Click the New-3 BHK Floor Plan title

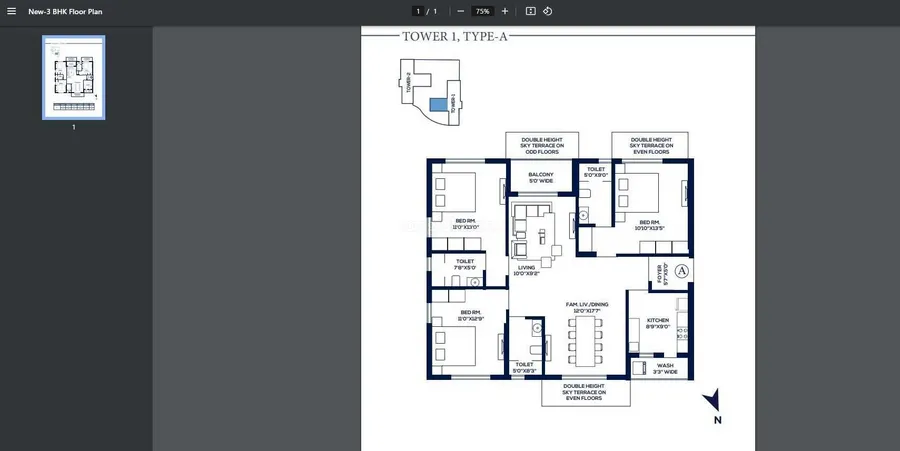click(x=65, y=11)
